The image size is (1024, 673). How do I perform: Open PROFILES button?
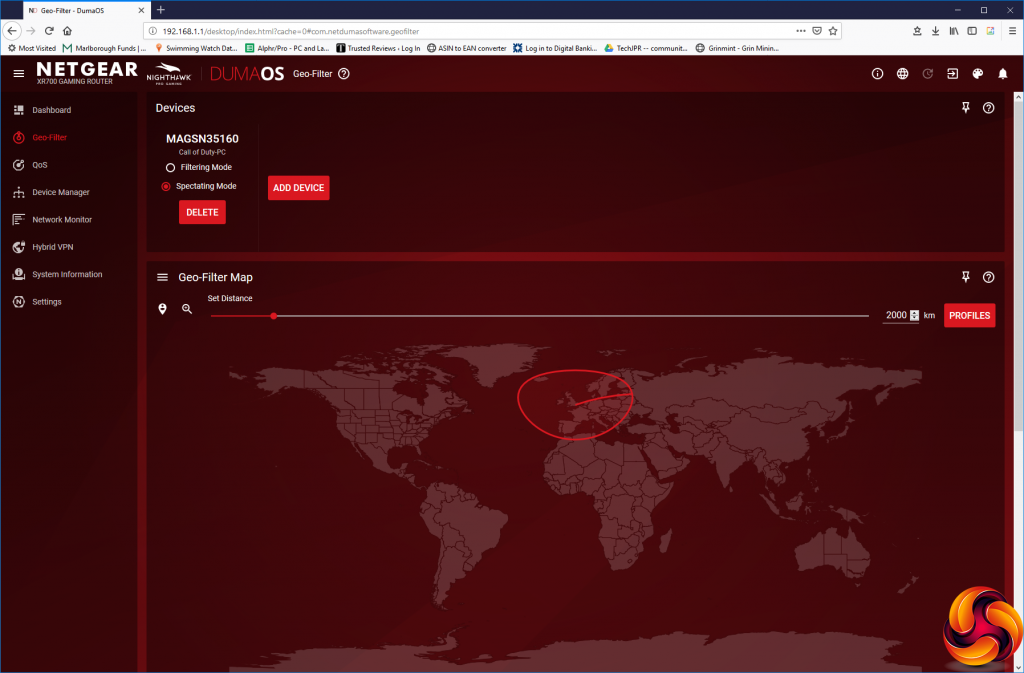pos(969,315)
